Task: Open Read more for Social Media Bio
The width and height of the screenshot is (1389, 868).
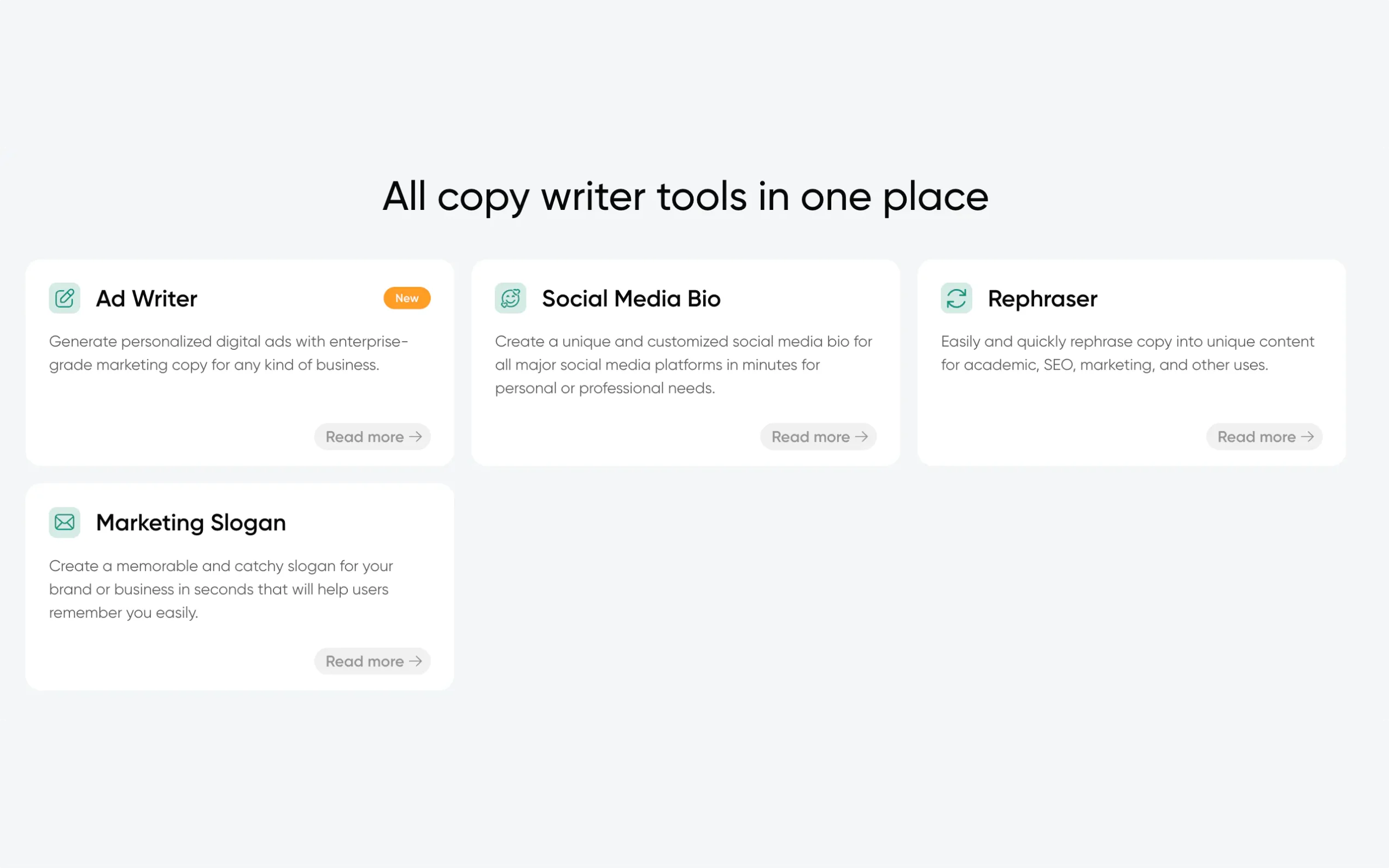Action: [x=818, y=437]
